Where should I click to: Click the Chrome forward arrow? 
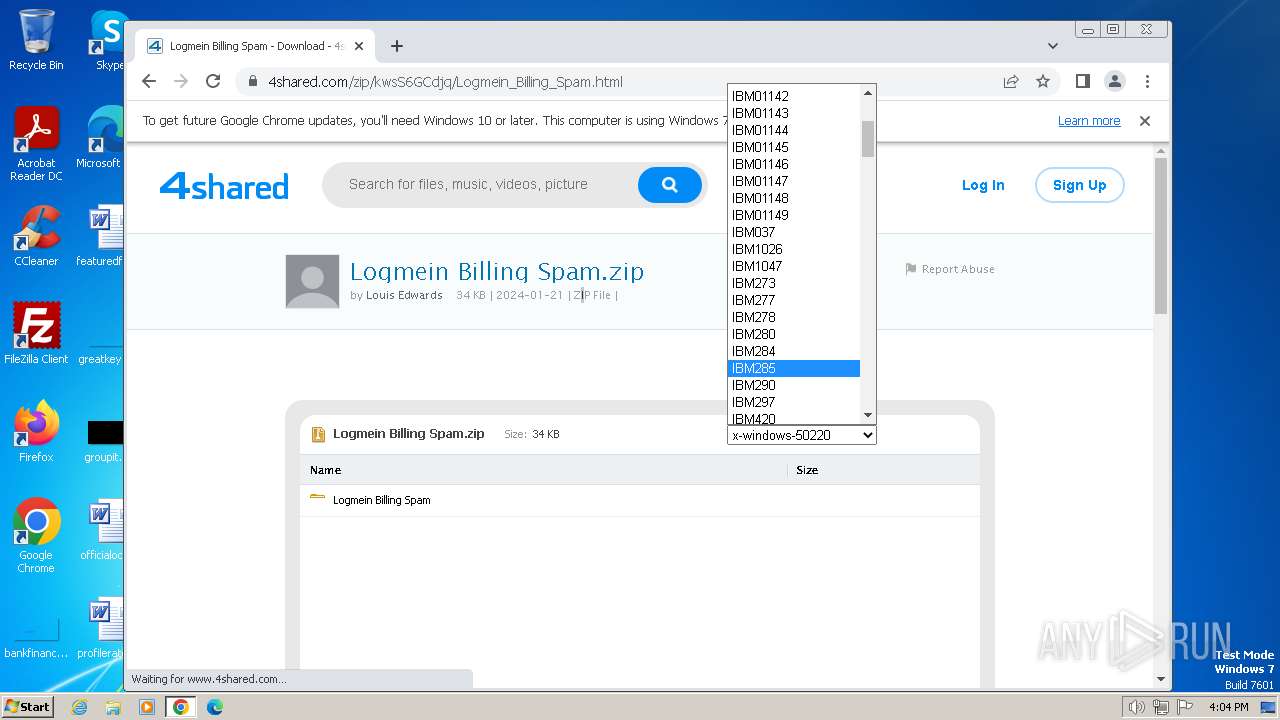pyautogui.click(x=181, y=82)
